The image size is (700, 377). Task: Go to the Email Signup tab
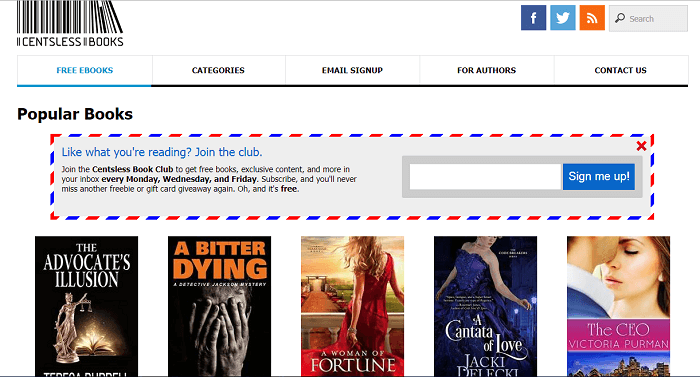click(352, 71)
